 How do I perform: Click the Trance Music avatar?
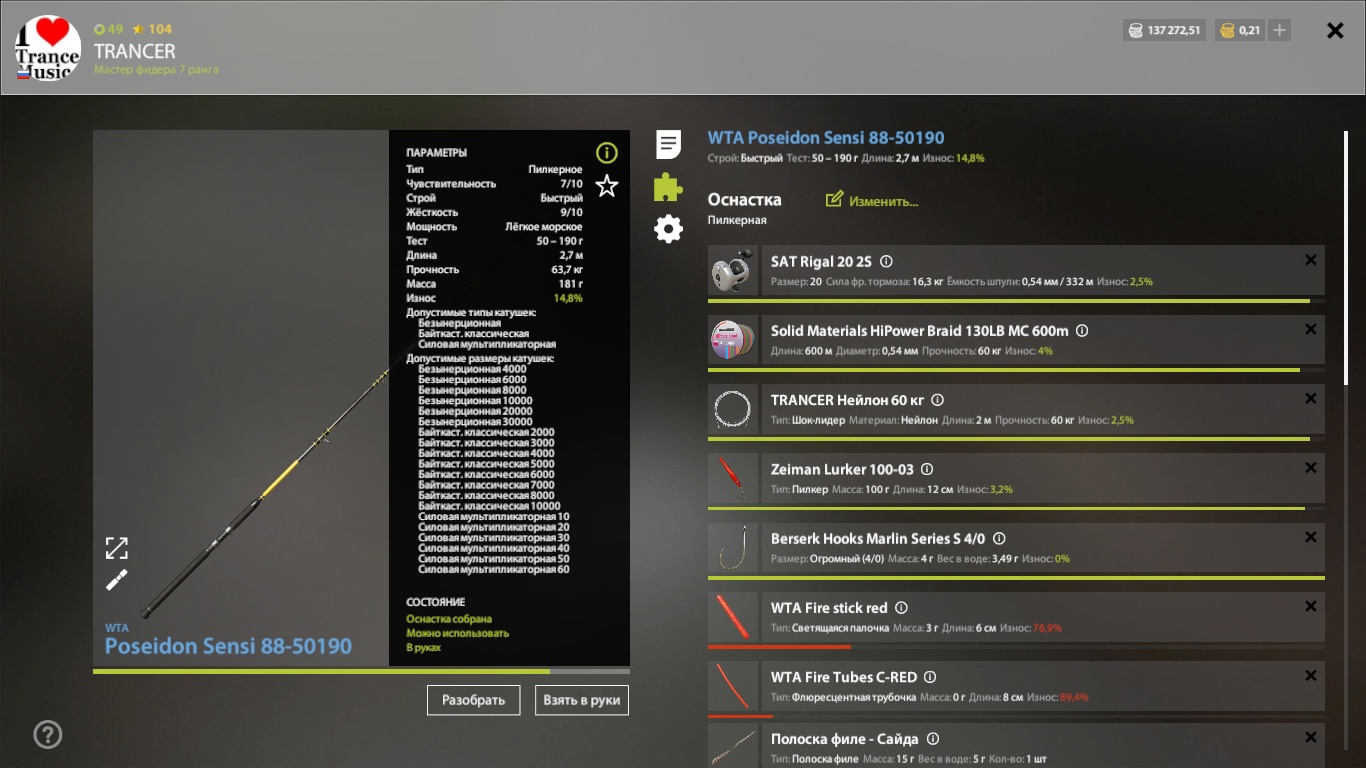(x=48, y=48)
